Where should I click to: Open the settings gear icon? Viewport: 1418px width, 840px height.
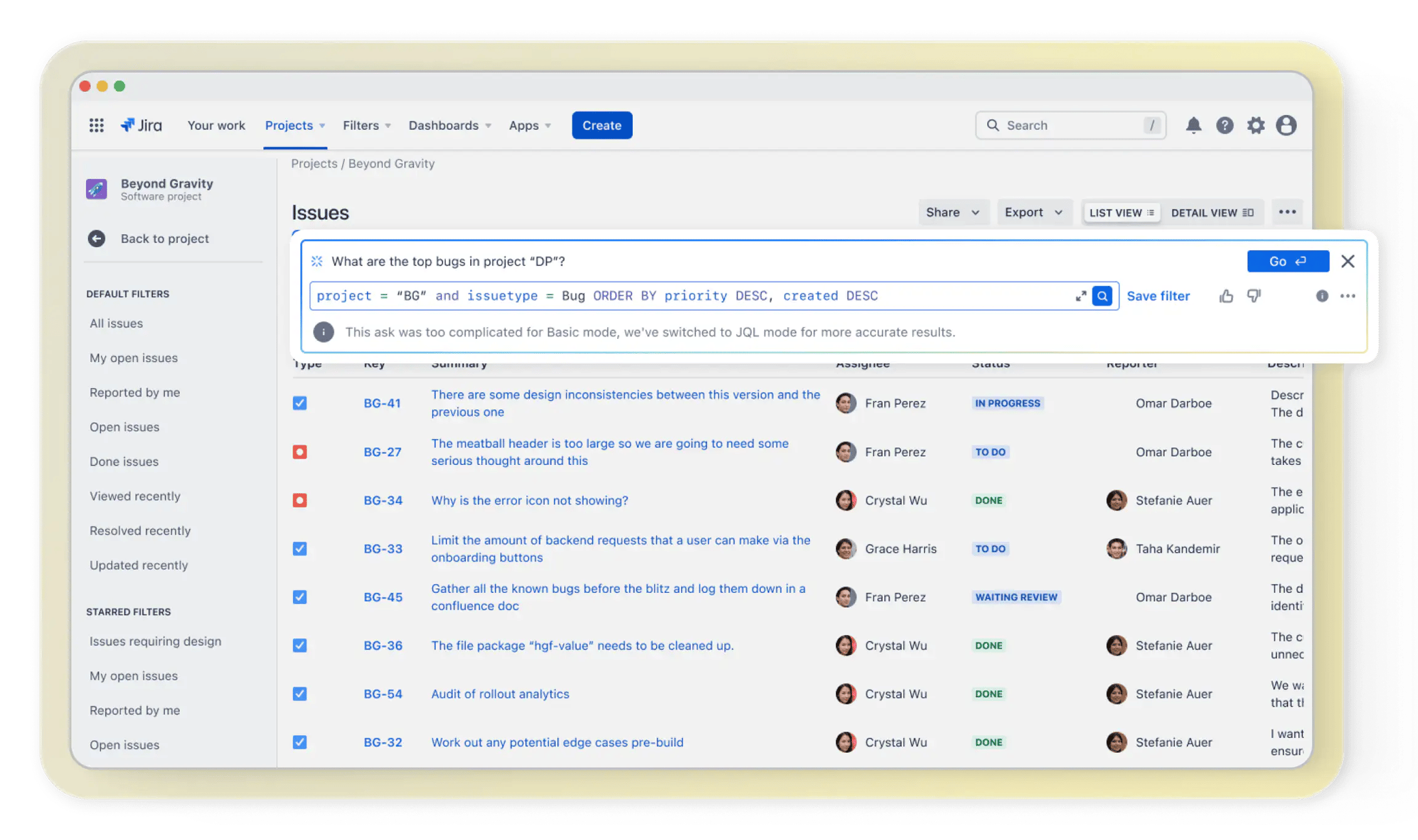click(x=1255, y=125)
